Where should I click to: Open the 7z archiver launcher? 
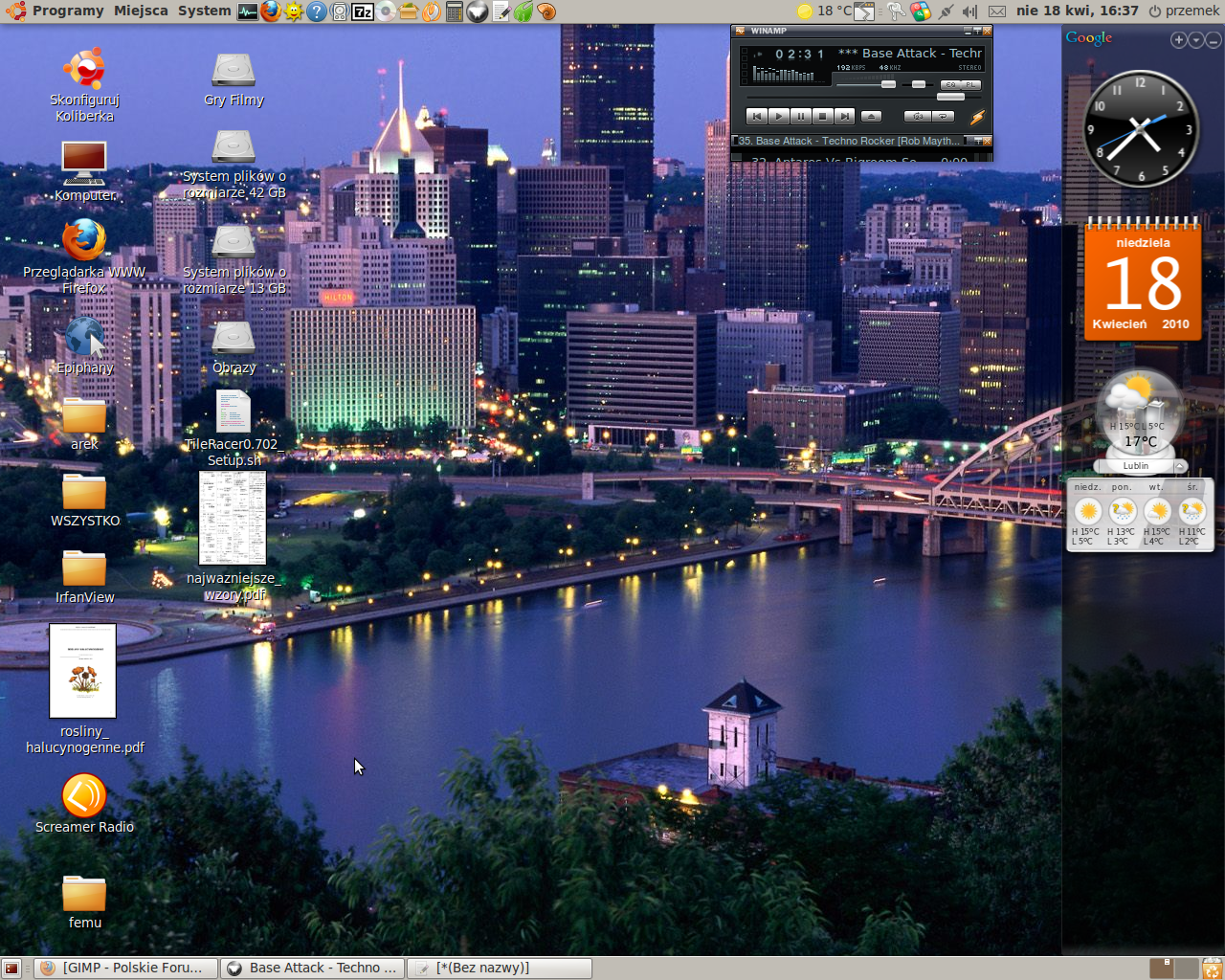click(363, 11)
